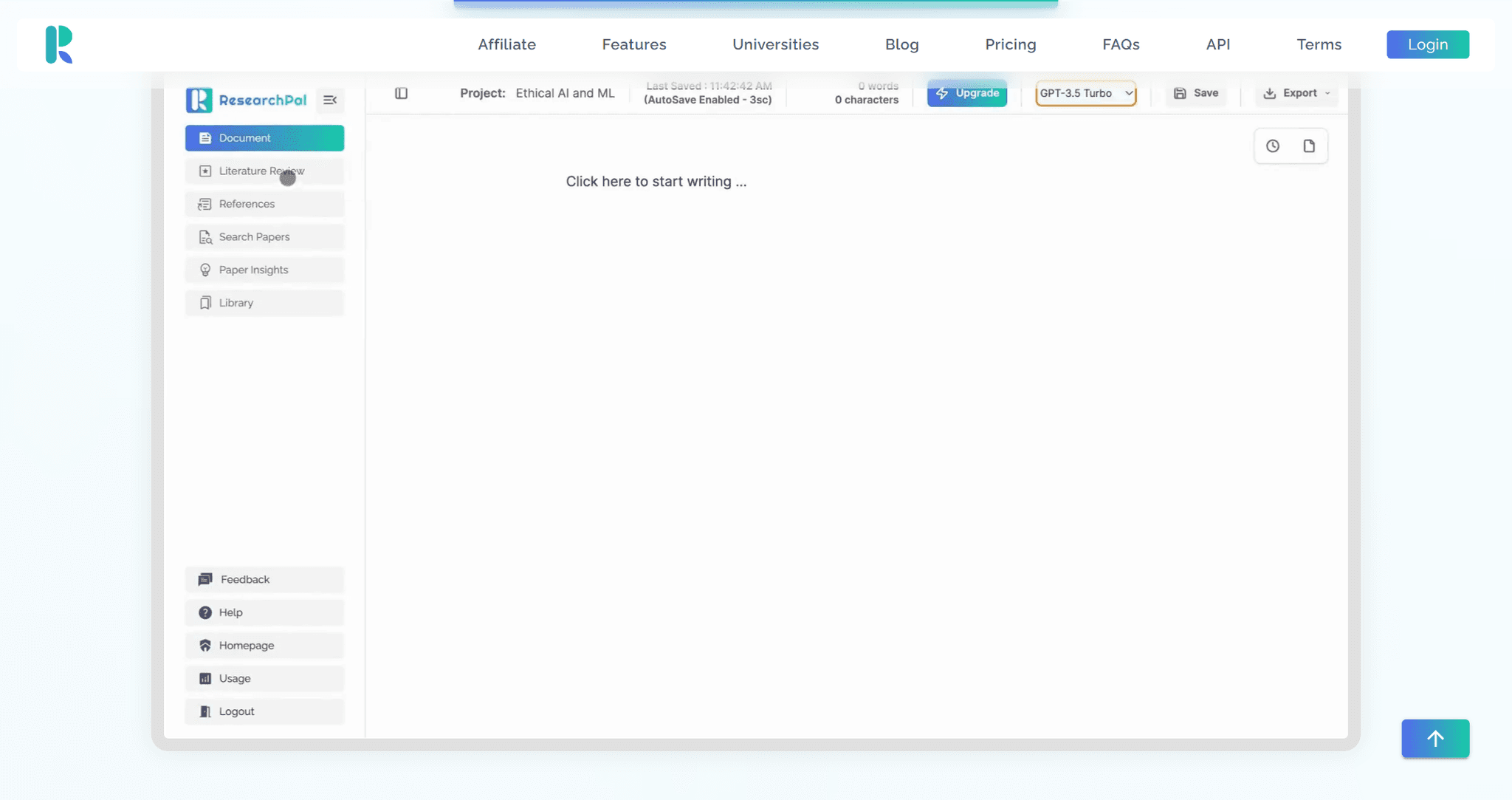Collapse the sidebar using the collapse icon
This screenshot has height=800, width=1512.
coord(330,100)
